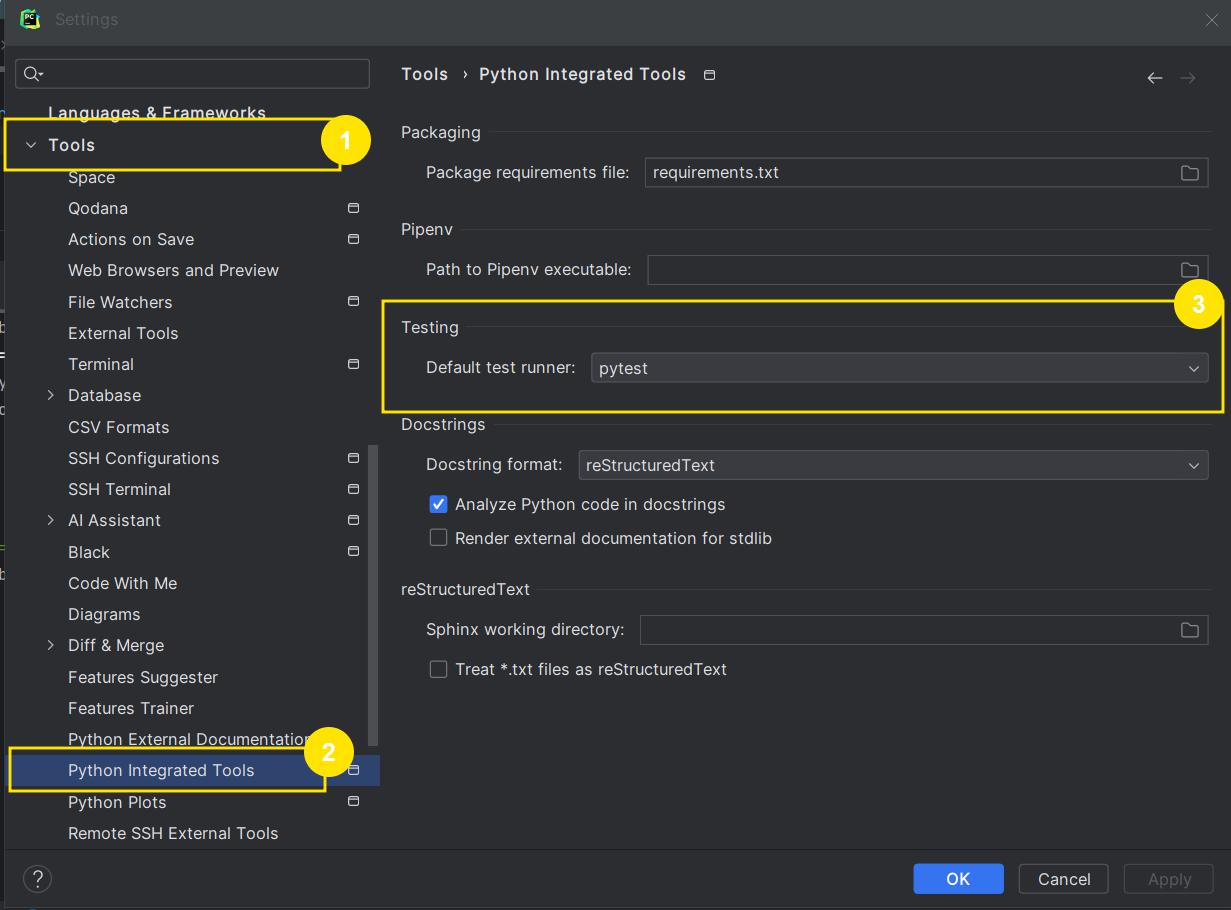The image size is (1231, 910).
Task: Open the Default test runner dropdown
Action: [899, 368]
